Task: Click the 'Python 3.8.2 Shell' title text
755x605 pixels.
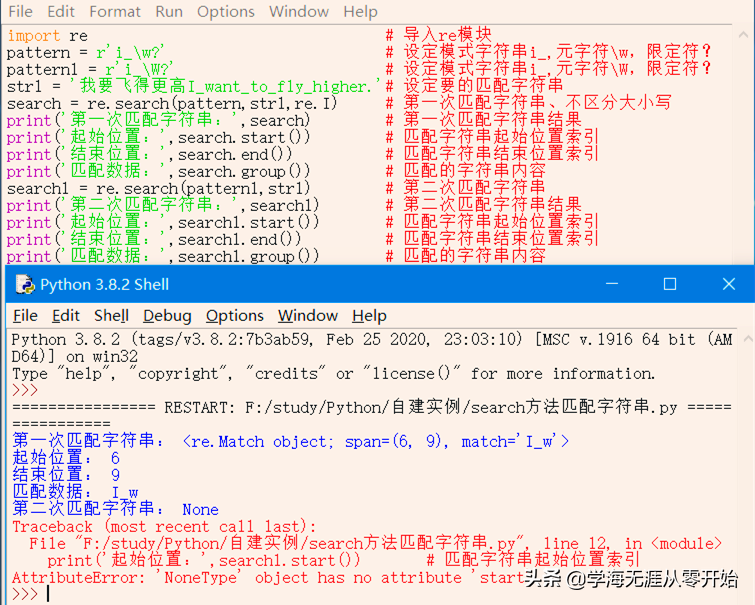Action: pyautogui.click(x=104, y=284)
